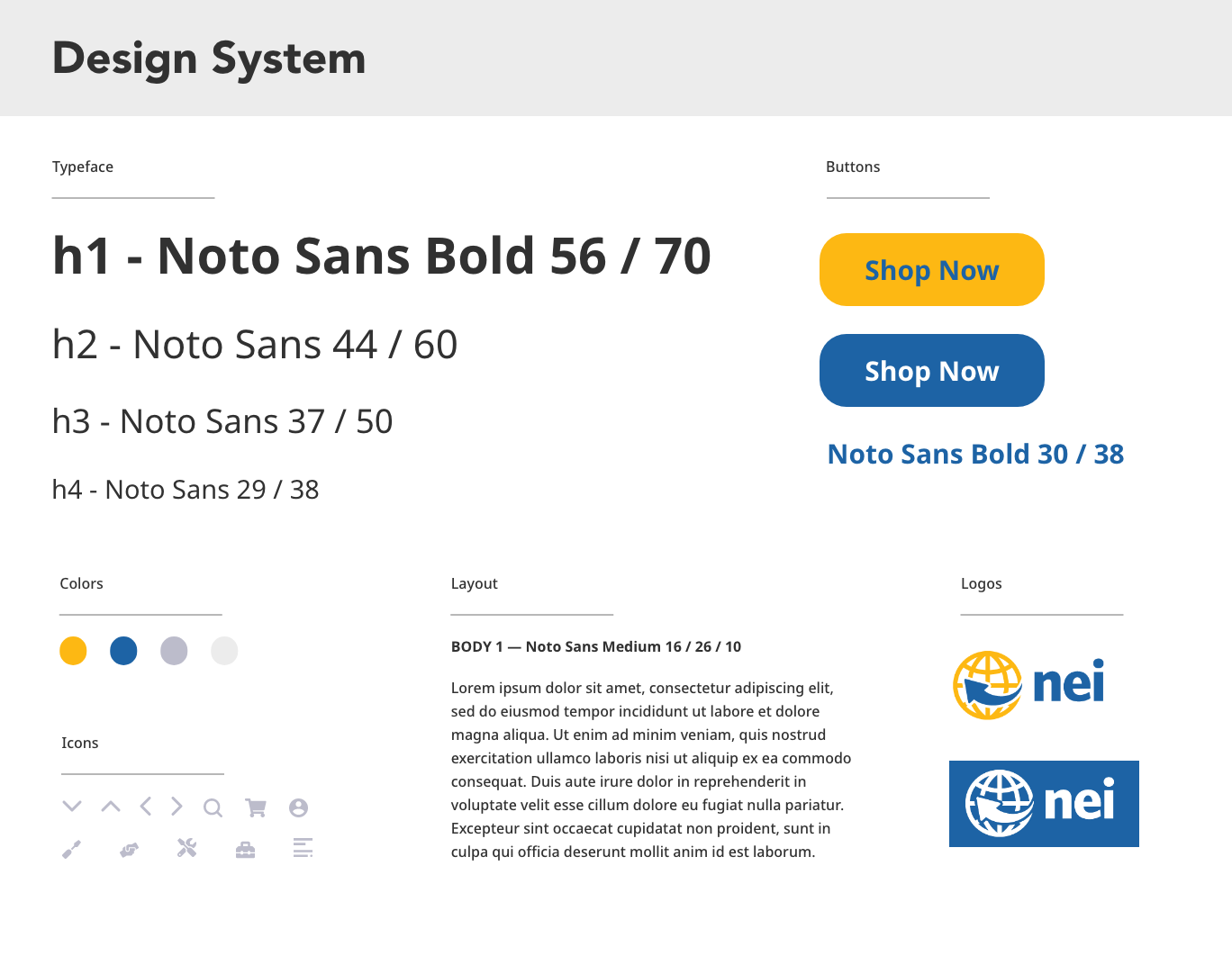This screenshot has height=974, width=1232.
Task: Click the upward chevron icon
Action: [111, 806]
